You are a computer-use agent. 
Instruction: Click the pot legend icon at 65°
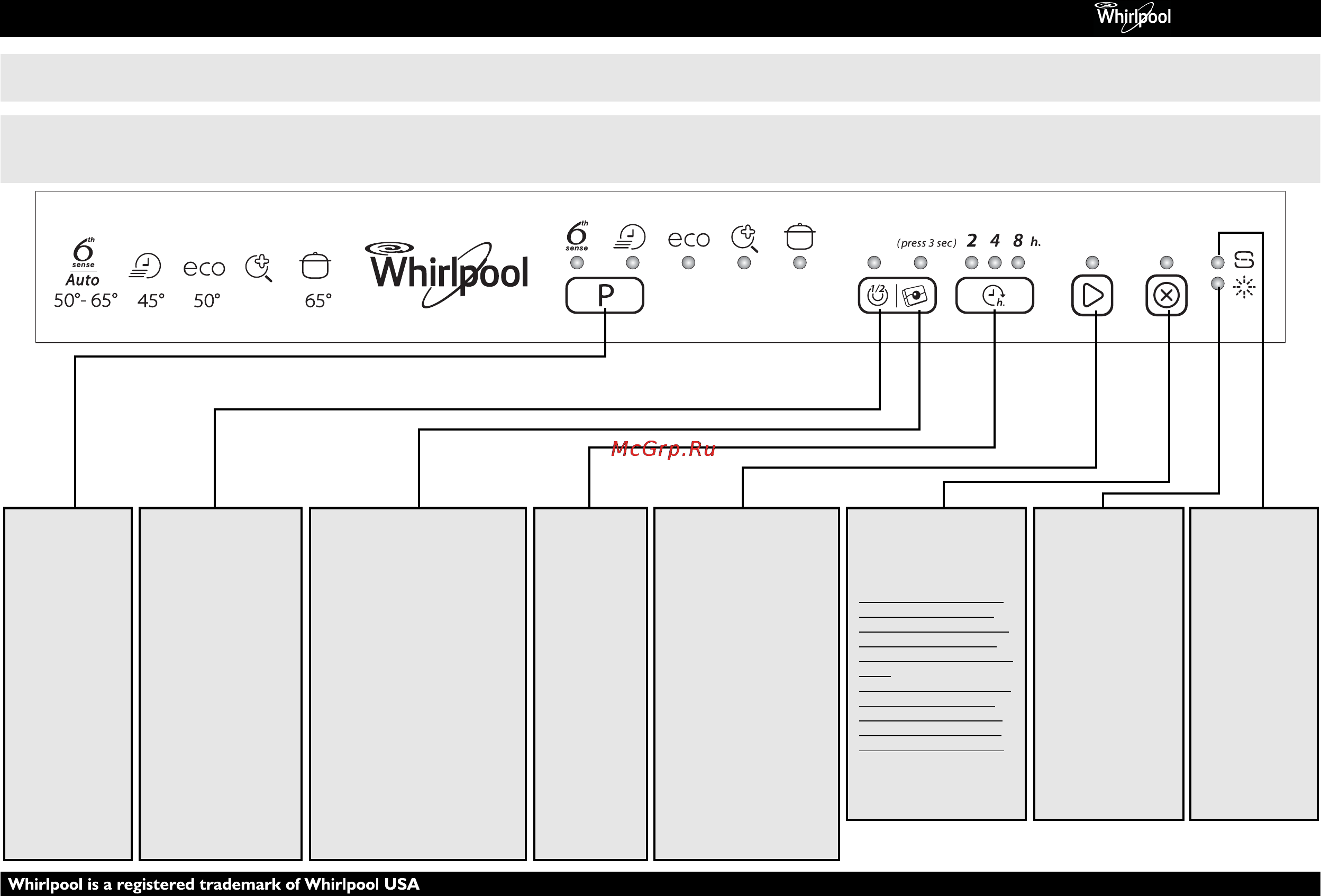315,266
